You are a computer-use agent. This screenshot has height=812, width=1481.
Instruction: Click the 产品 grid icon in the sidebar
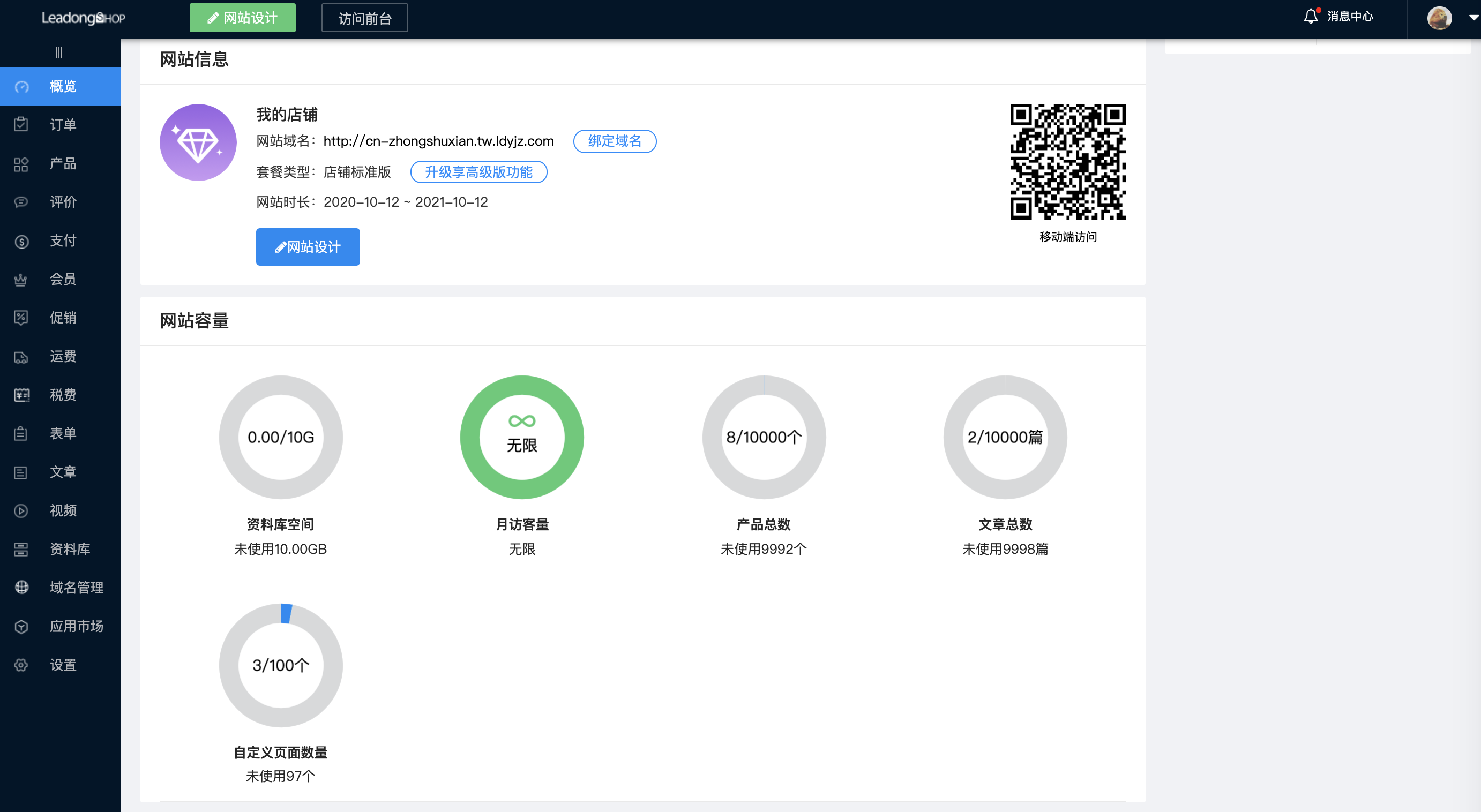click(21, 164)
